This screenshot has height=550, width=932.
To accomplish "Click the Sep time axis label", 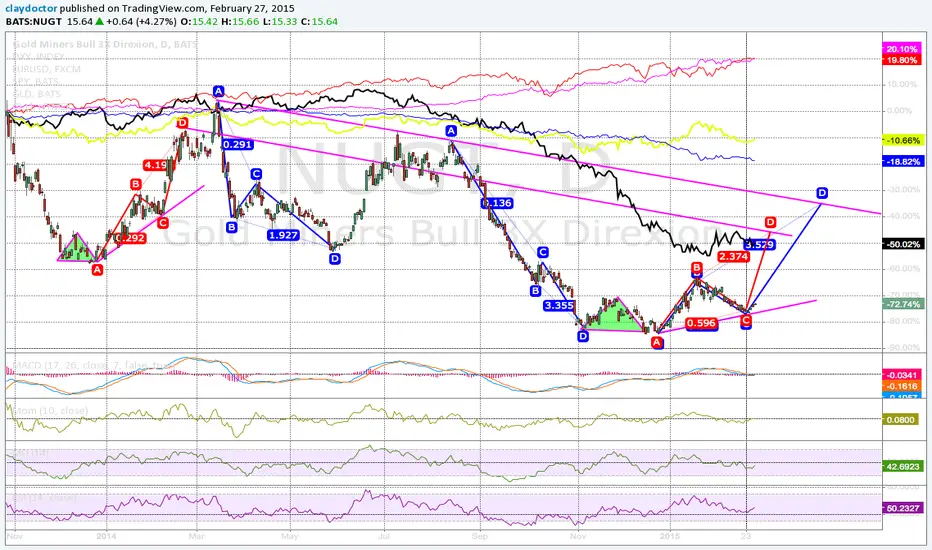I will pos(480,536).
